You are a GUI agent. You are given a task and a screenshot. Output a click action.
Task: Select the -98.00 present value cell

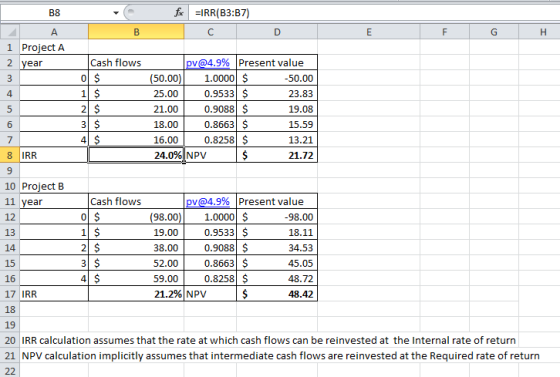277,217
